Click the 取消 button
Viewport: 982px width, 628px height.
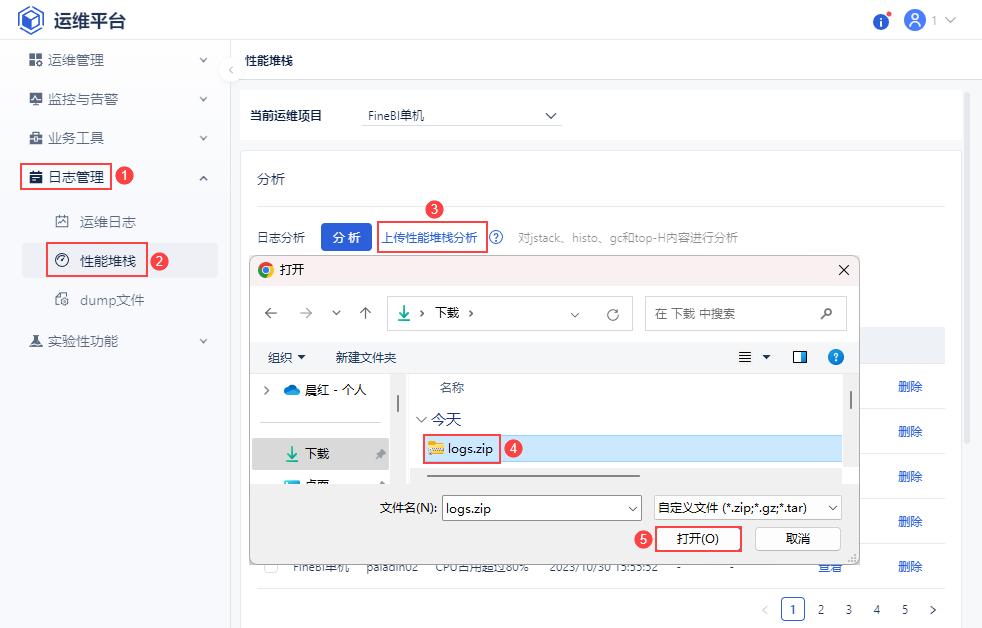point(798,539)
